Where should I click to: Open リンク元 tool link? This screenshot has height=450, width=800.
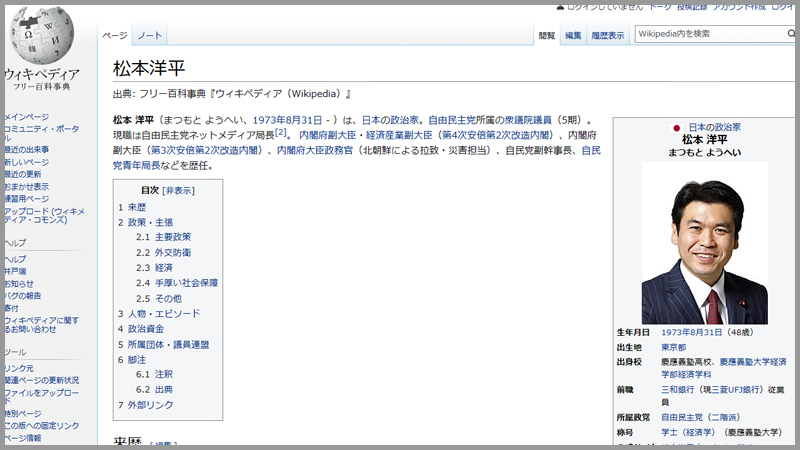[x=19, y=368]
